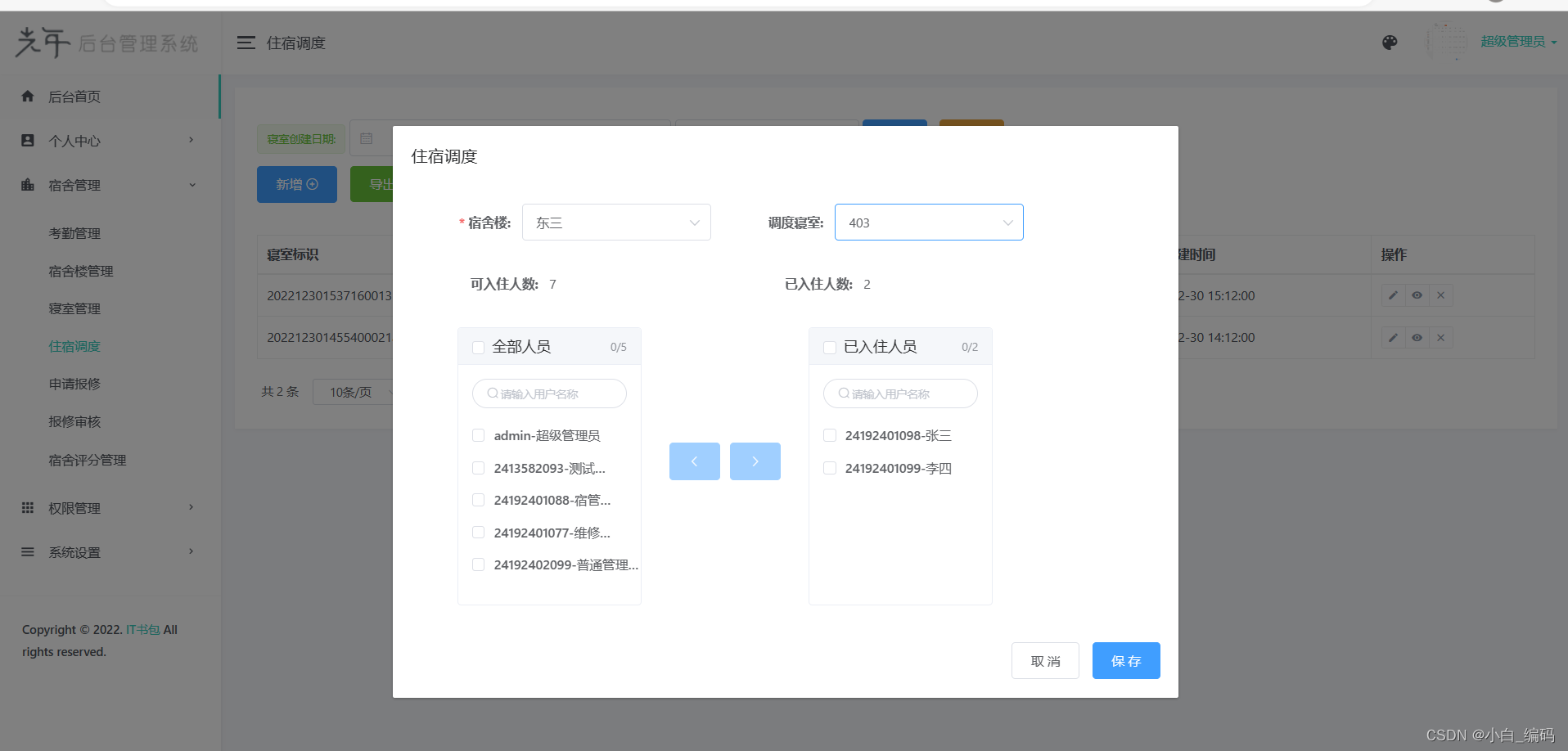
Task: Expand the 个人中心 submenu chevron
Action: click(191, 140)
